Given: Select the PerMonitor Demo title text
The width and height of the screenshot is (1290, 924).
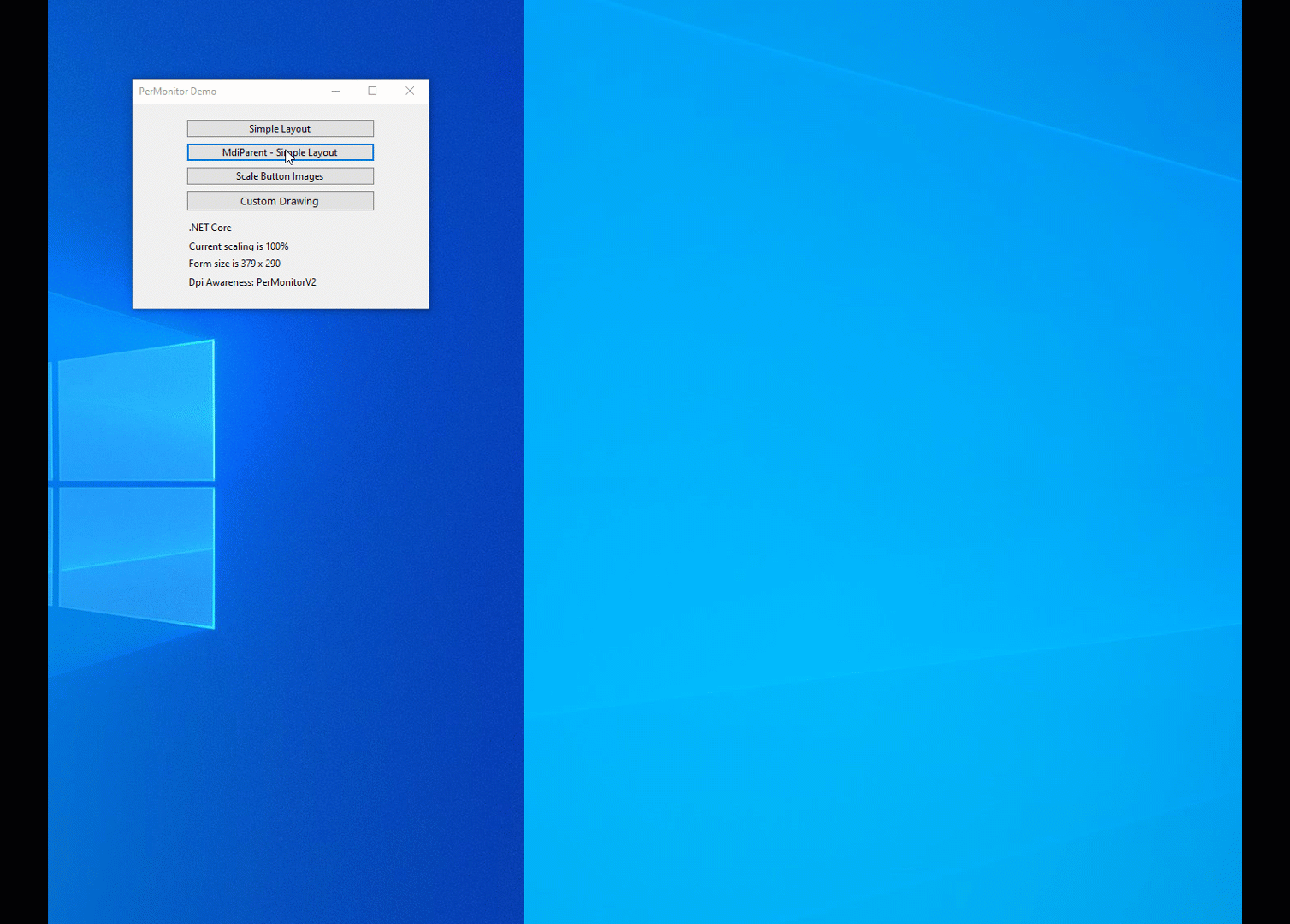Looking at the screenshot, I should pos(178,92).
